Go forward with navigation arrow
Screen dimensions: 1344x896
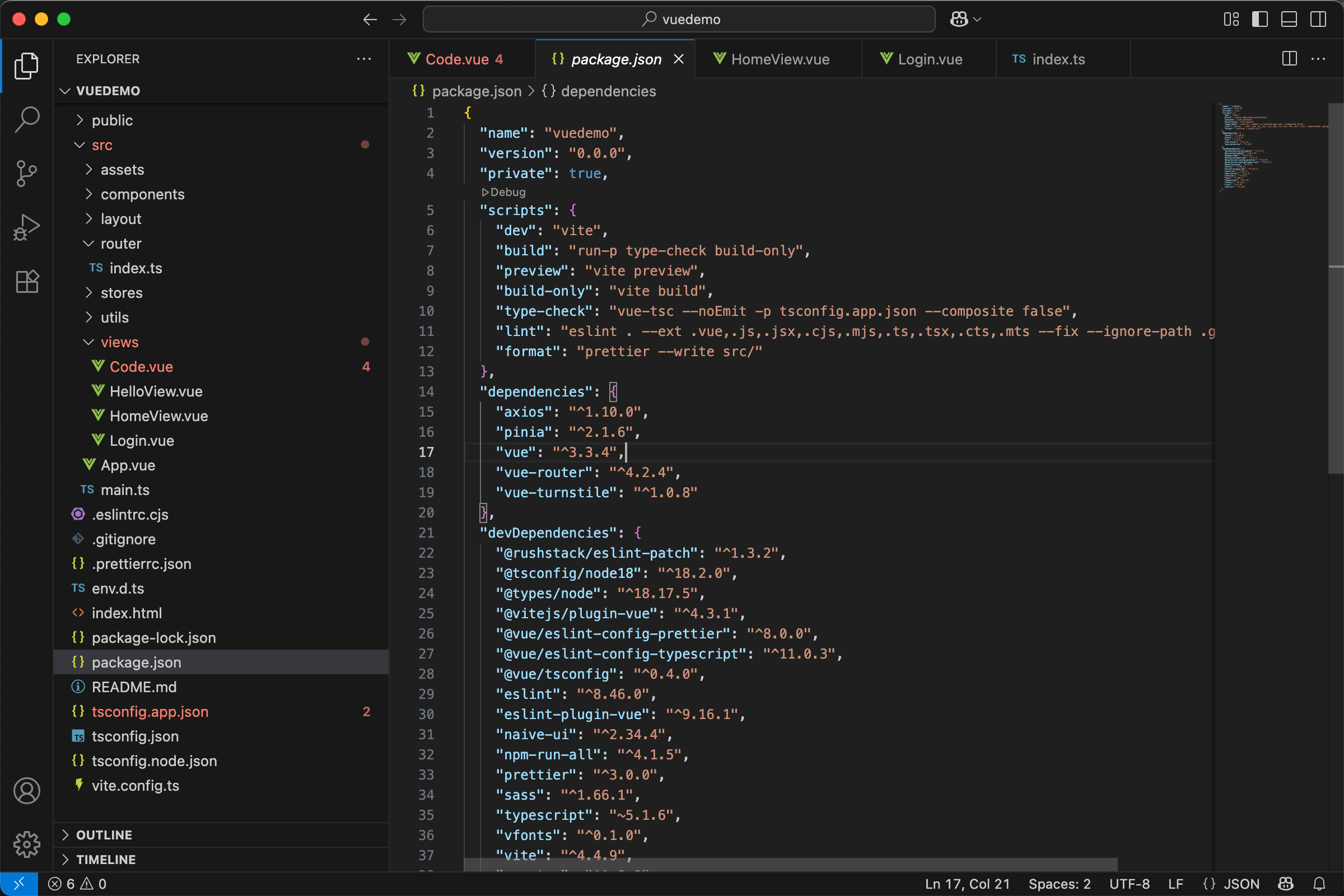click(399, 20)
